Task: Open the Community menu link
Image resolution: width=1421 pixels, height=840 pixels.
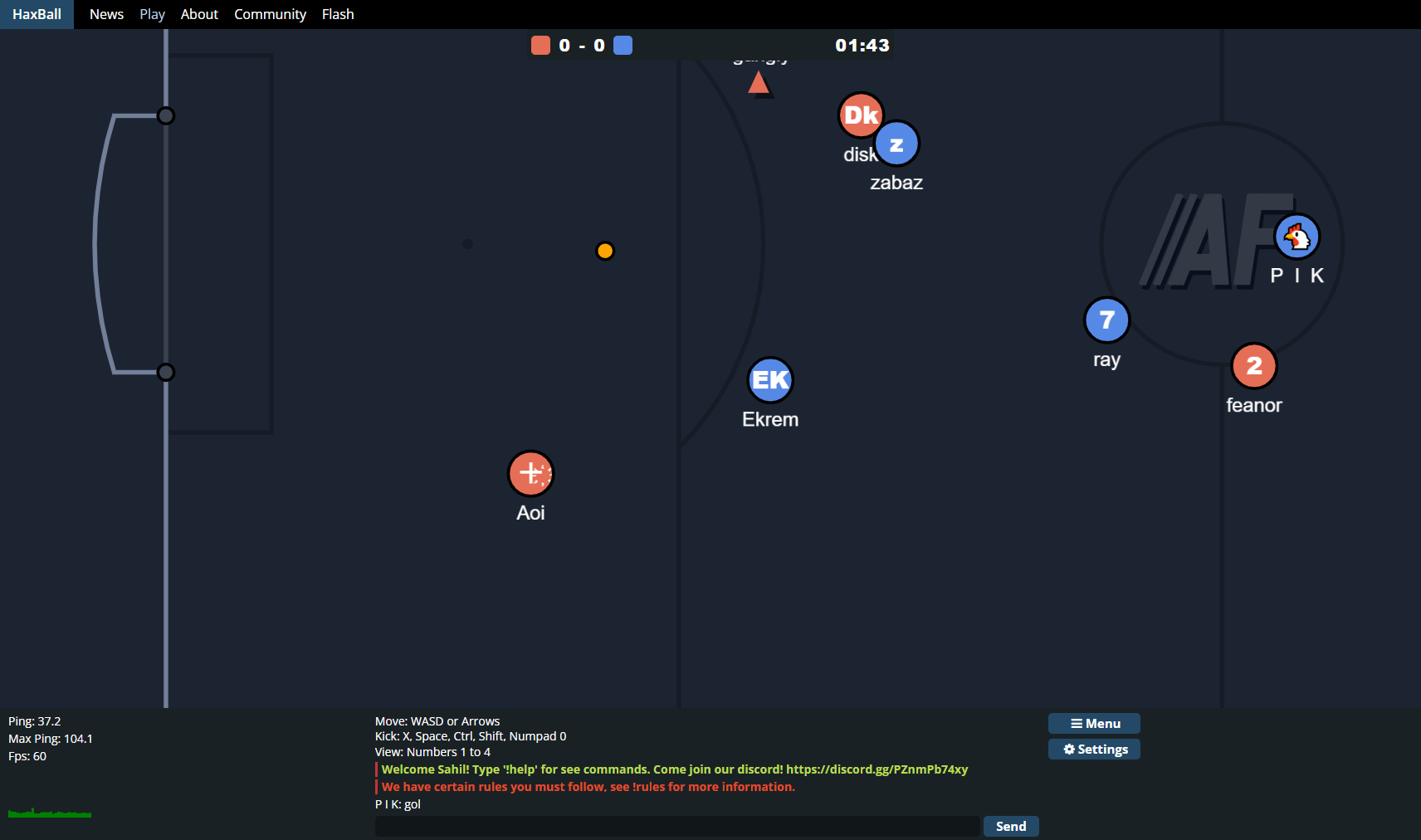Action: tap(270, 14)
